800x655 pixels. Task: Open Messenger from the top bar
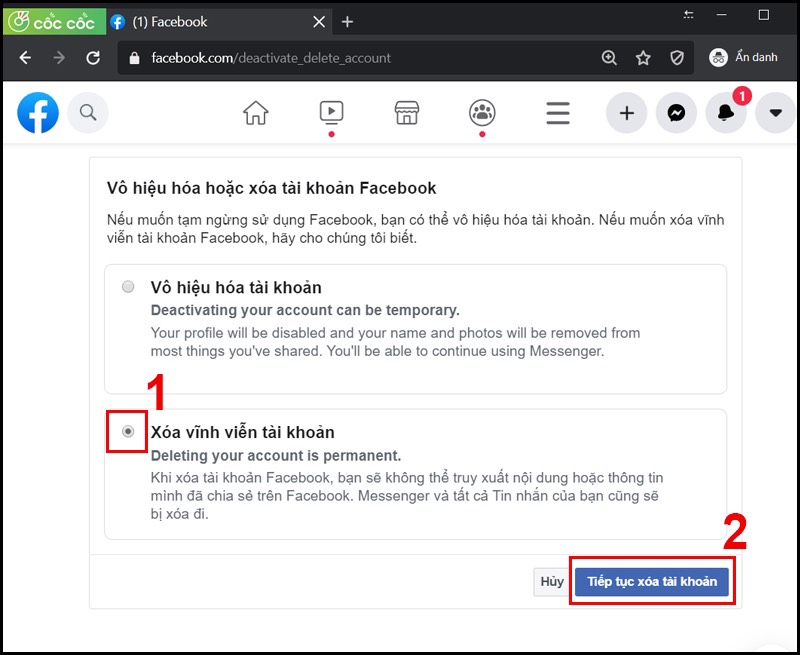676,113
